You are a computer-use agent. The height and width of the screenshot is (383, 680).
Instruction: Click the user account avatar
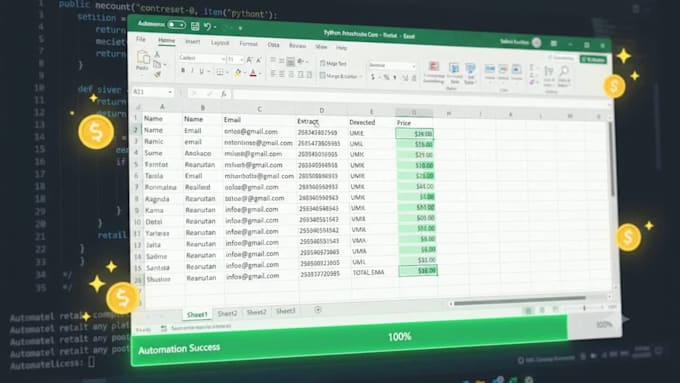pos(536,43)
